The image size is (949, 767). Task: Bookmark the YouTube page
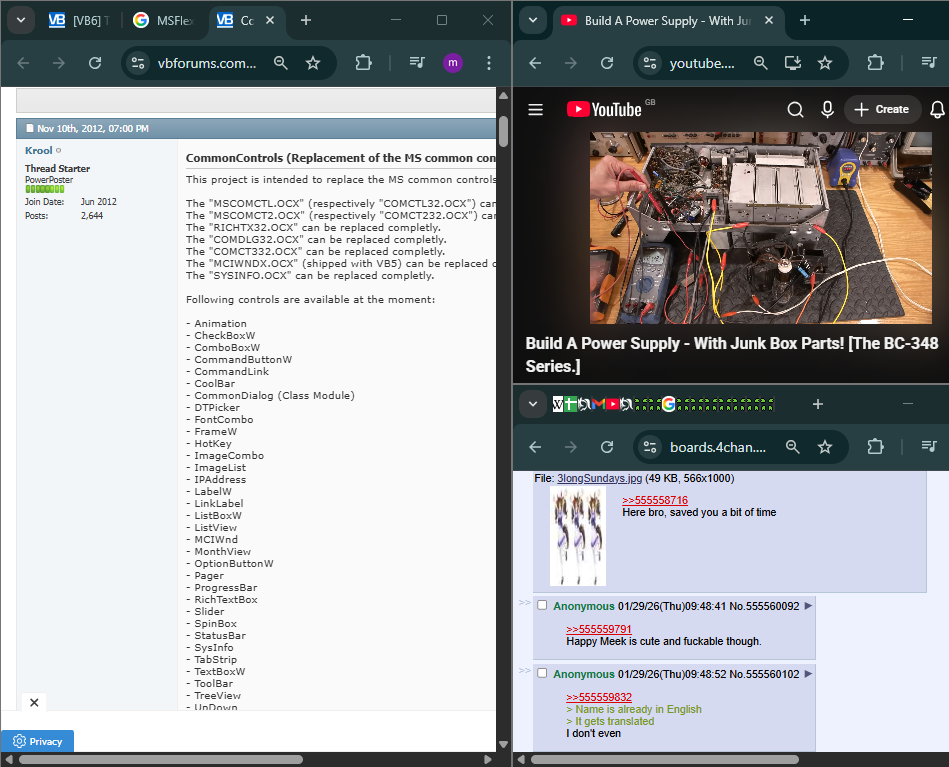[825, 63]
